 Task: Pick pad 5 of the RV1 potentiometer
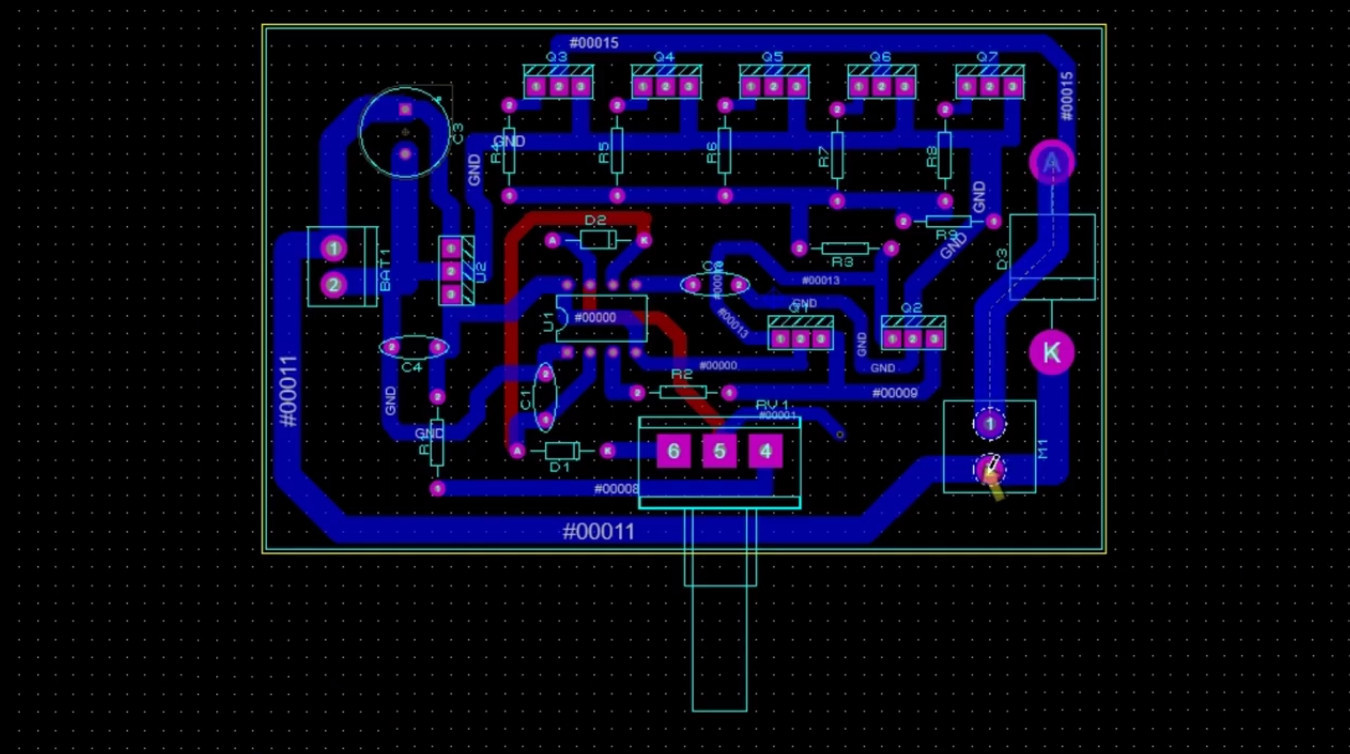click(x=719, y=451)
